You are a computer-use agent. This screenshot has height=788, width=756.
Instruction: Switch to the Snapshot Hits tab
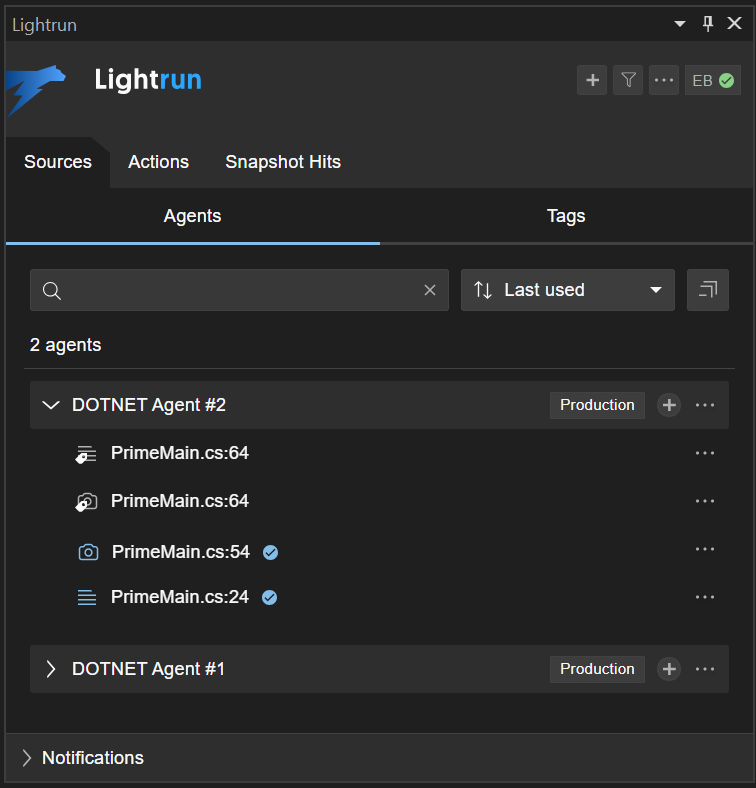283,162
